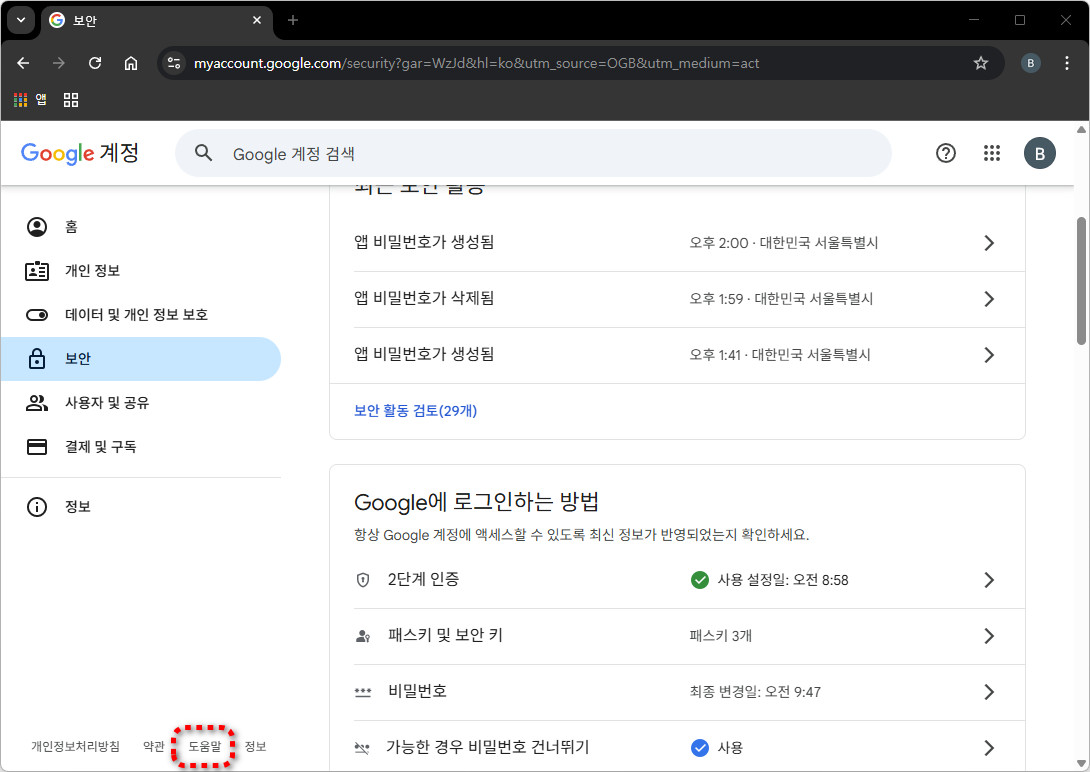
Task: Select 보안 in the sidebar
Action: (x=140, y=359)
